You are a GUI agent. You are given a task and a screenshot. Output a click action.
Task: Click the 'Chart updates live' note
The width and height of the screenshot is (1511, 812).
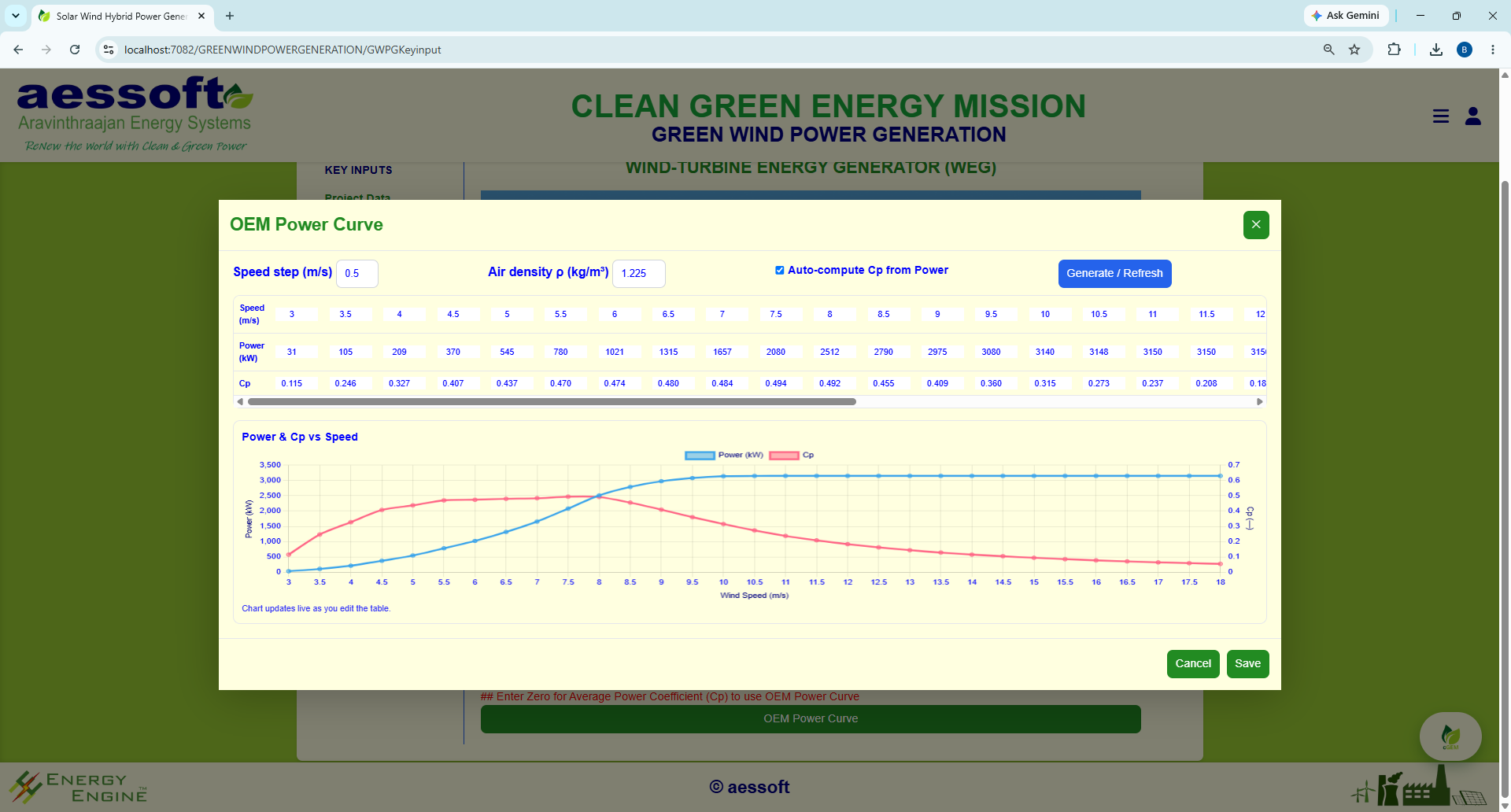pos(316,608)
